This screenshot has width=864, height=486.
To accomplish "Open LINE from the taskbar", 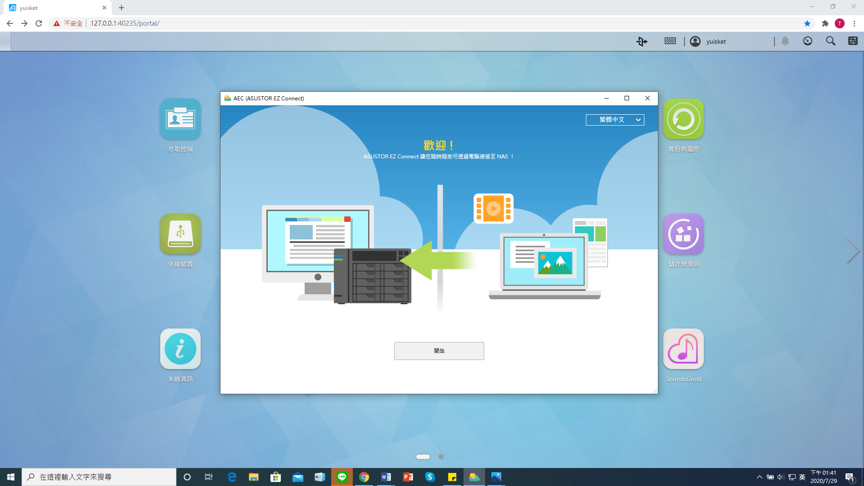I will tap(342, 477).
